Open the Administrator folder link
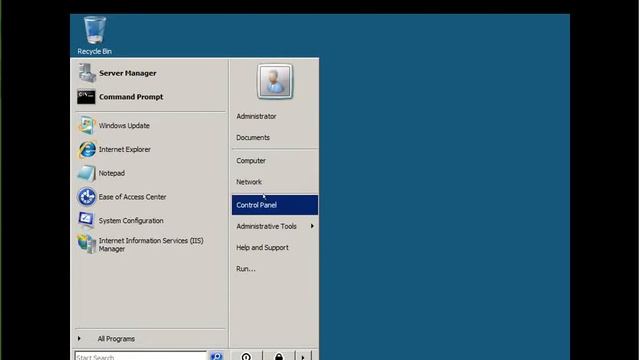Viewport: 640px width, 360px height. 256,116
